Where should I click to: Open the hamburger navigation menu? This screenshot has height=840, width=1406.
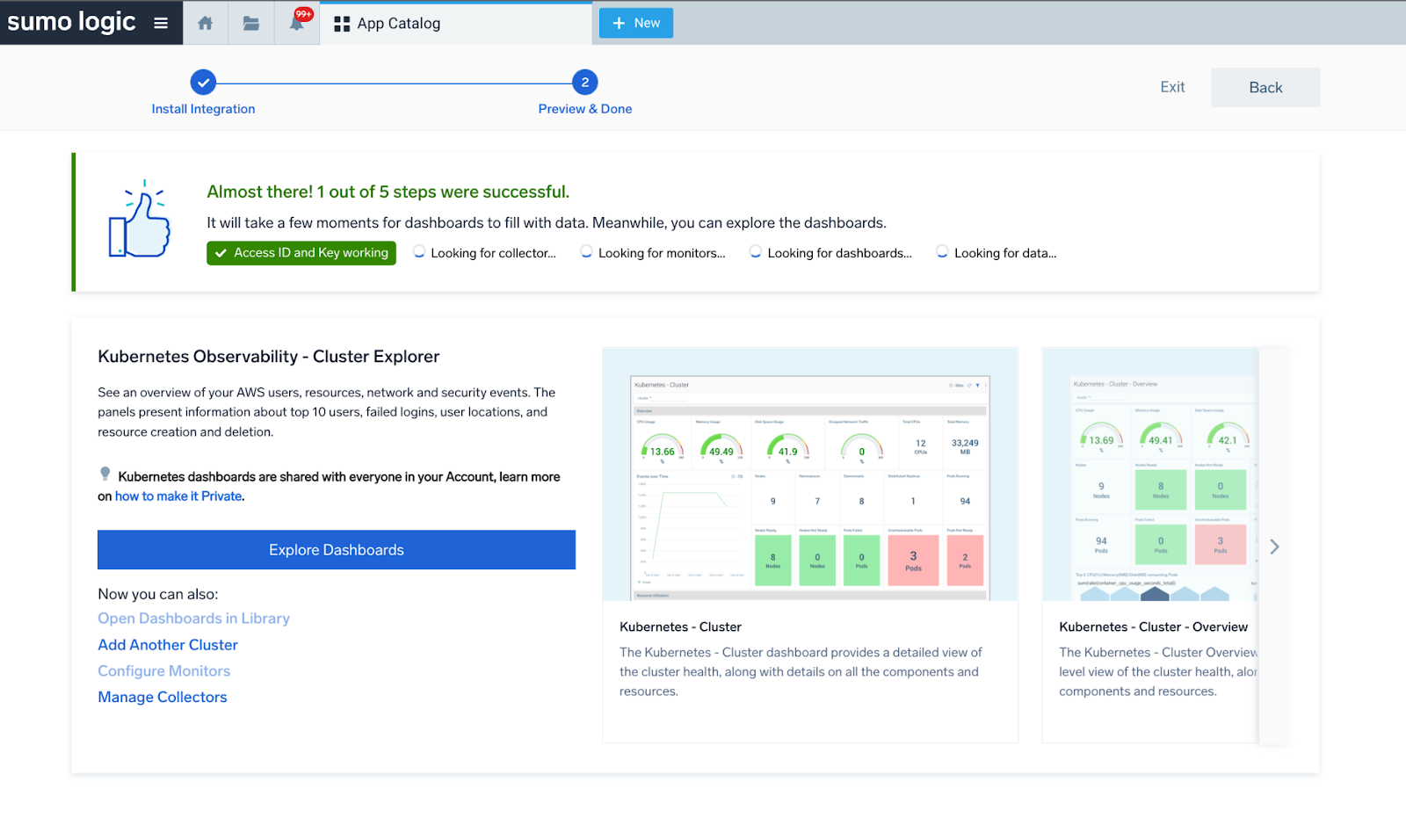[161, 23]
